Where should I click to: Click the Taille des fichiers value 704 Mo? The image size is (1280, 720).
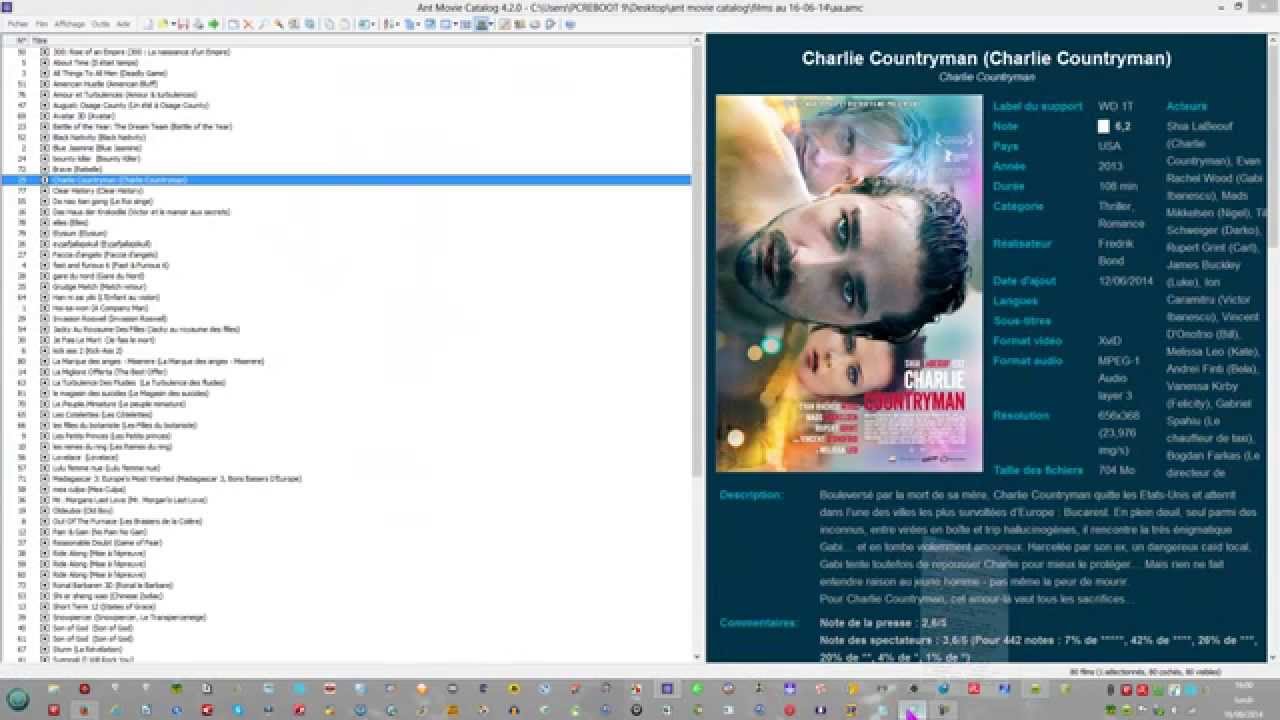(x=1116, y=470)
